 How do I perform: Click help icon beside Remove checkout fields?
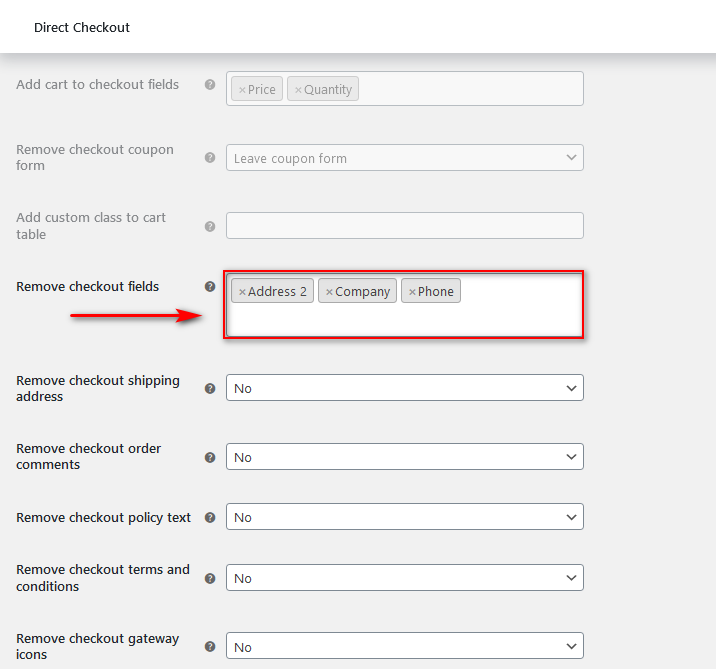pos(210,286)
